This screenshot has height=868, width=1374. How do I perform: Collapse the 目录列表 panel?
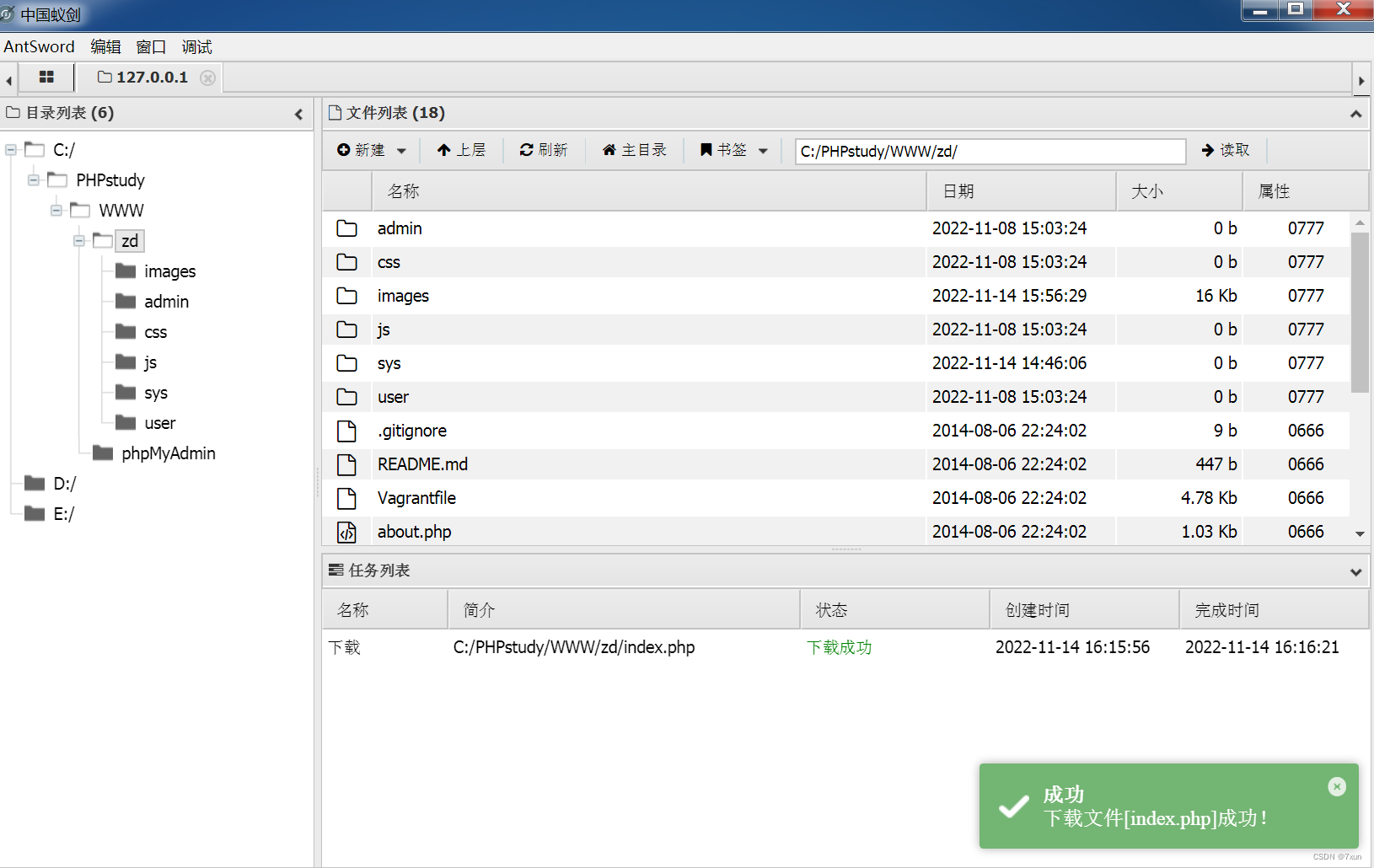click(x=298, y=114)
